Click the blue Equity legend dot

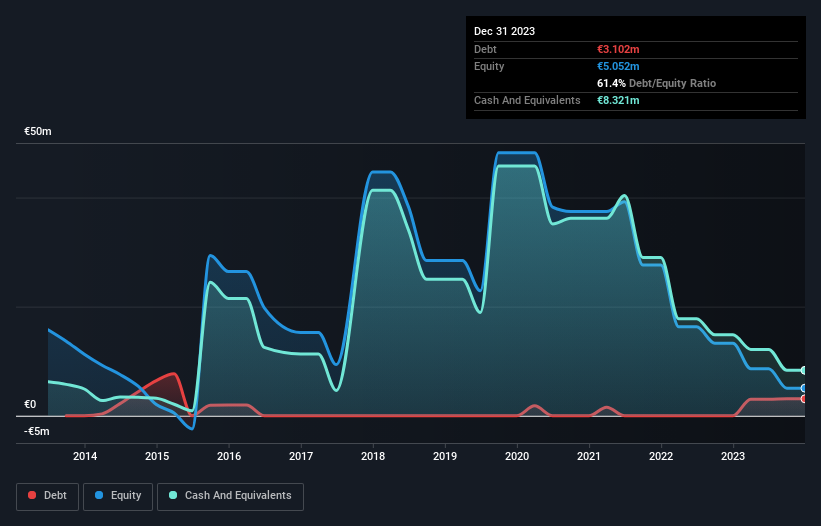[99, 495]
